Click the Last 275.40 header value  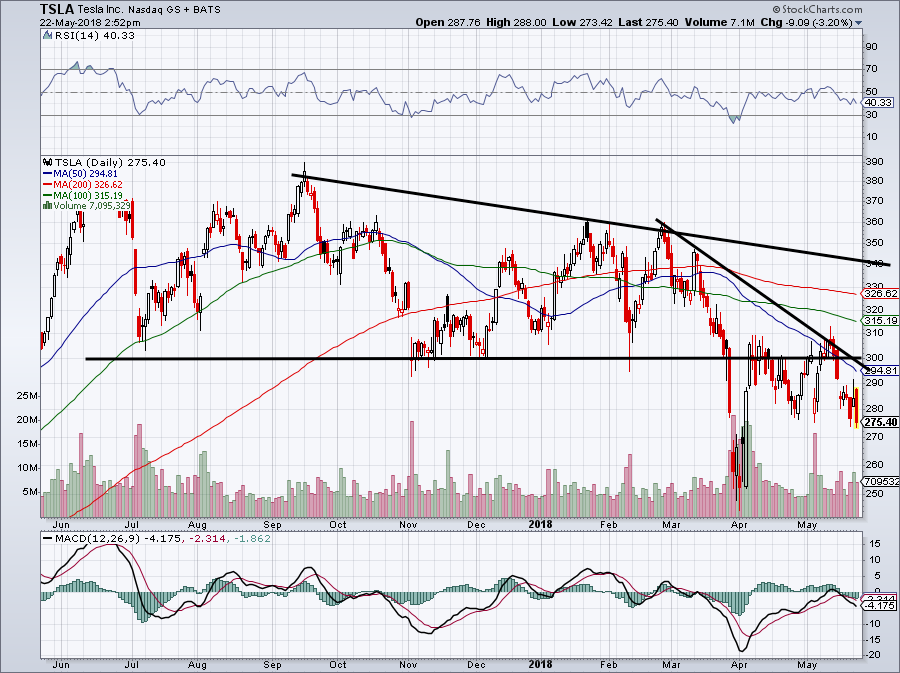[649, 22]
